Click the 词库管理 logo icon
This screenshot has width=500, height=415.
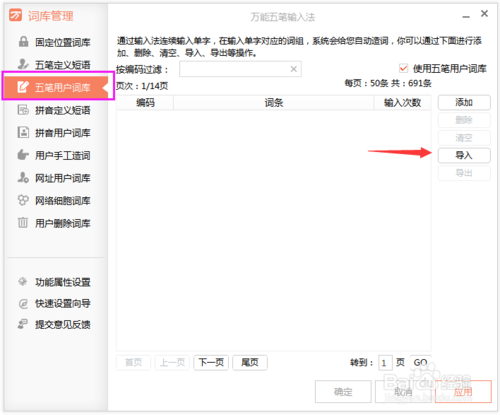click(15, 15)
